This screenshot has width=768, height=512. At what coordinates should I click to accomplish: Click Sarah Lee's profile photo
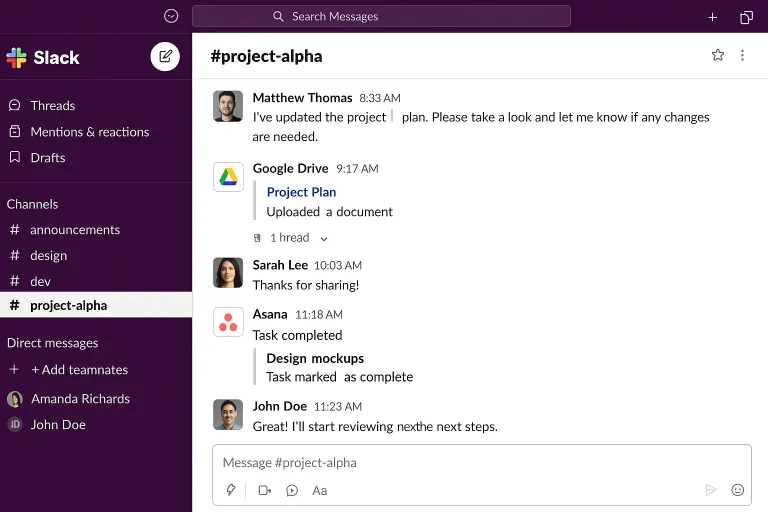pos(228,273)
